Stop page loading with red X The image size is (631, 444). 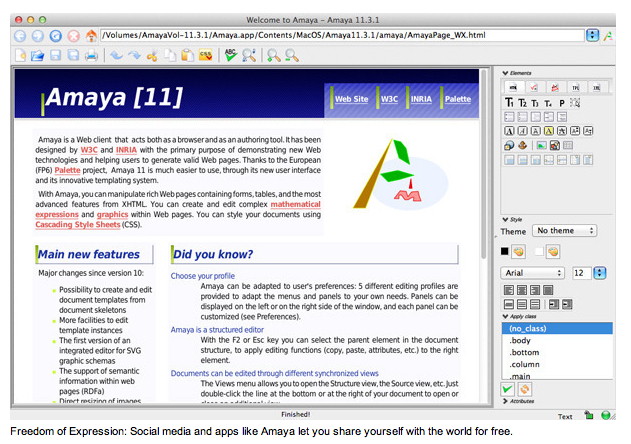73,36
